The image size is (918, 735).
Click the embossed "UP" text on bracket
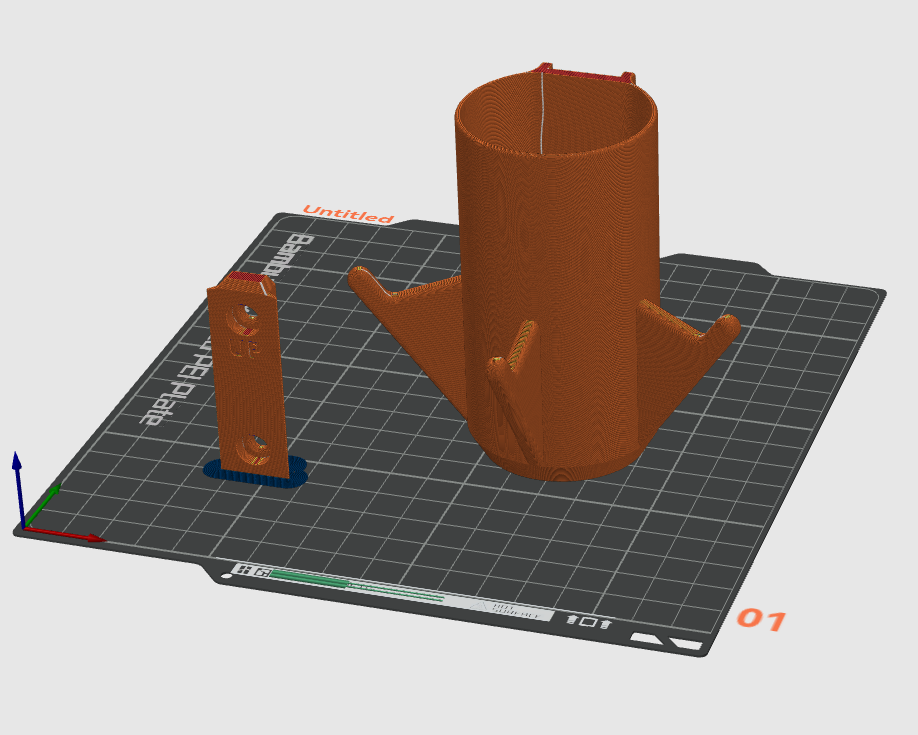click(243, 349)
